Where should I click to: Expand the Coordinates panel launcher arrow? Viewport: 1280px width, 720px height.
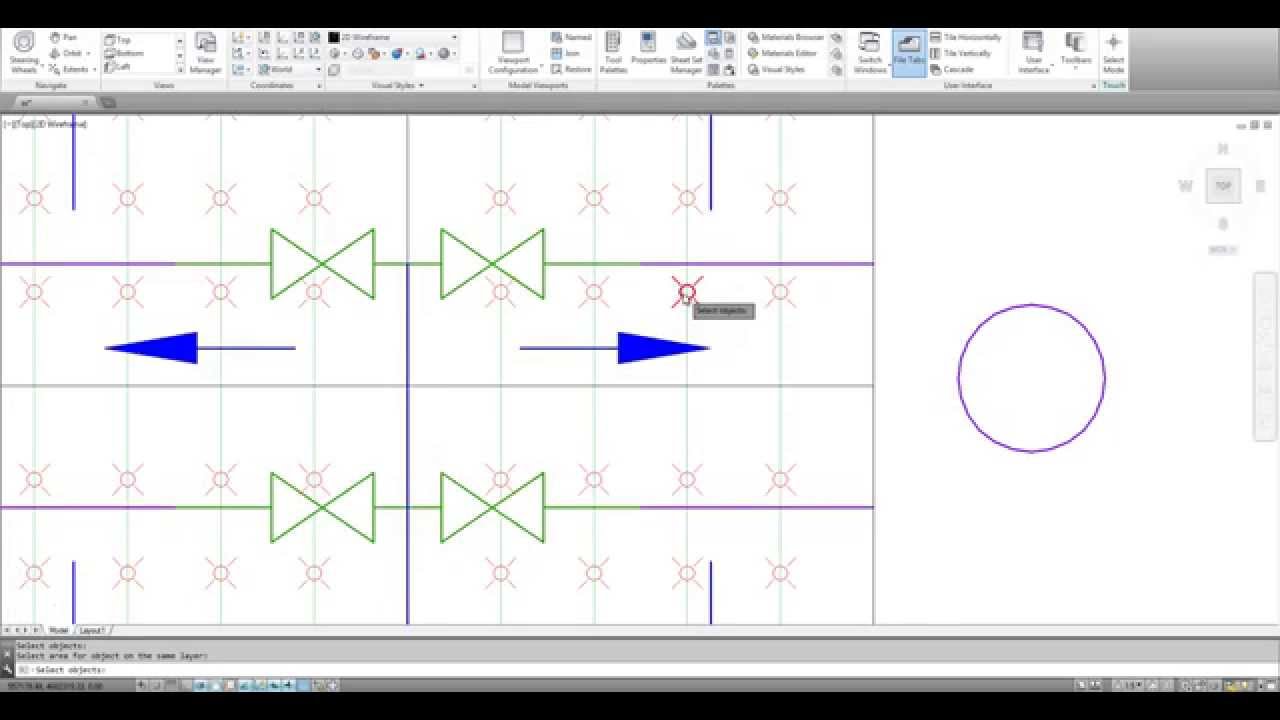(x=320, y=86)
